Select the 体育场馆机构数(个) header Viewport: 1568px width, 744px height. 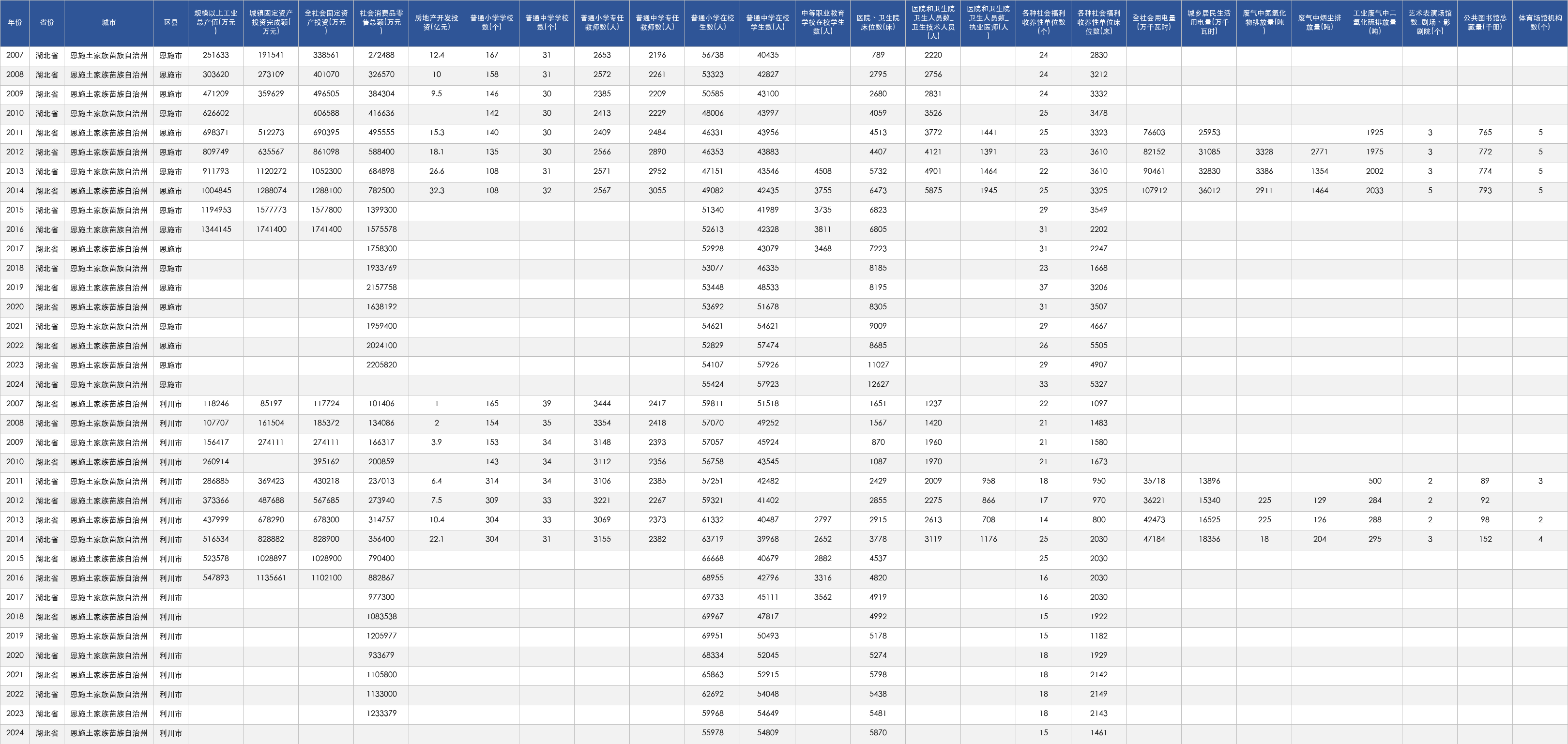tap(1540, 23)
